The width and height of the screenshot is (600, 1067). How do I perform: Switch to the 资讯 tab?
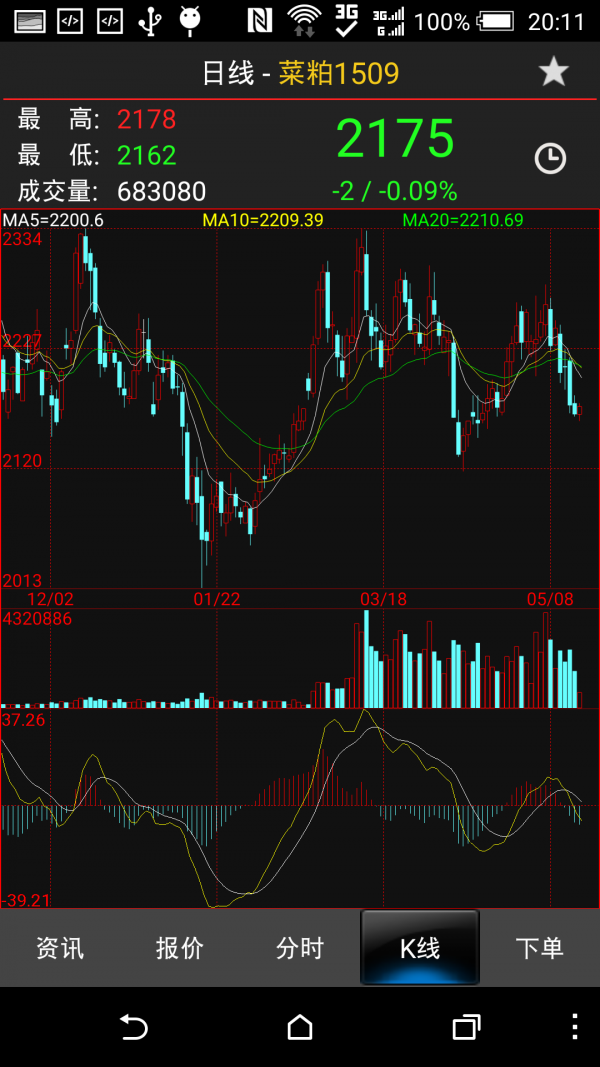tap(60, 947)
